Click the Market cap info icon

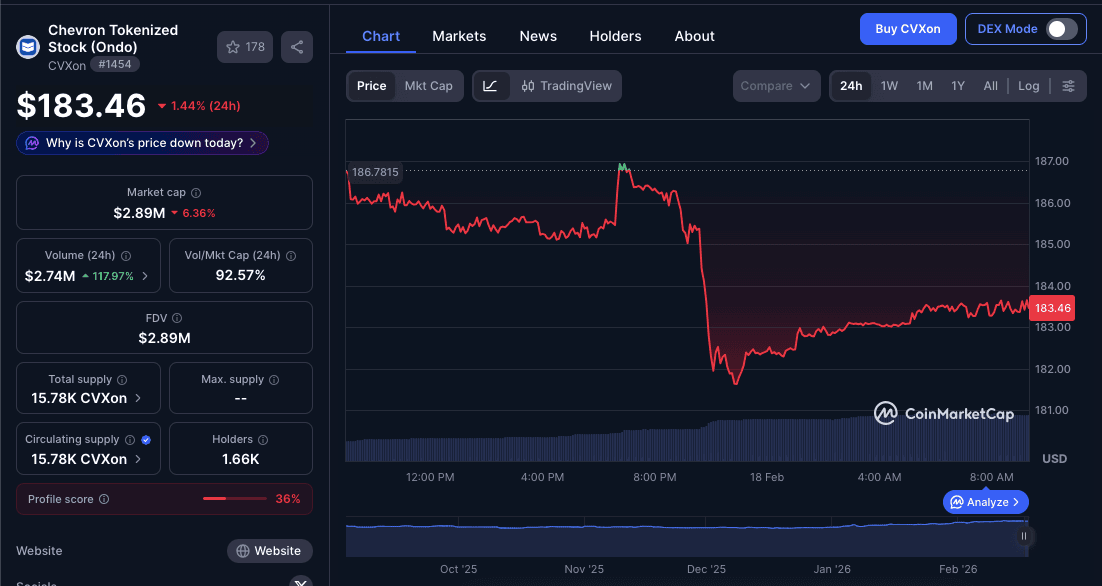pos(196,193)
